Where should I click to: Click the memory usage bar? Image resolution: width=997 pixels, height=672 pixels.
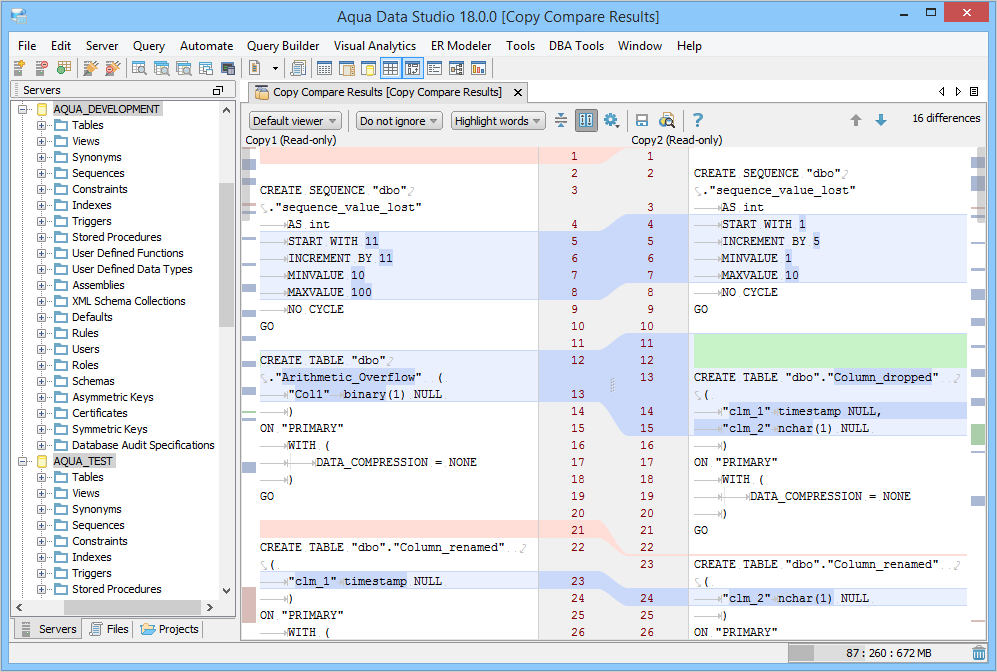[x=878, y=653]
